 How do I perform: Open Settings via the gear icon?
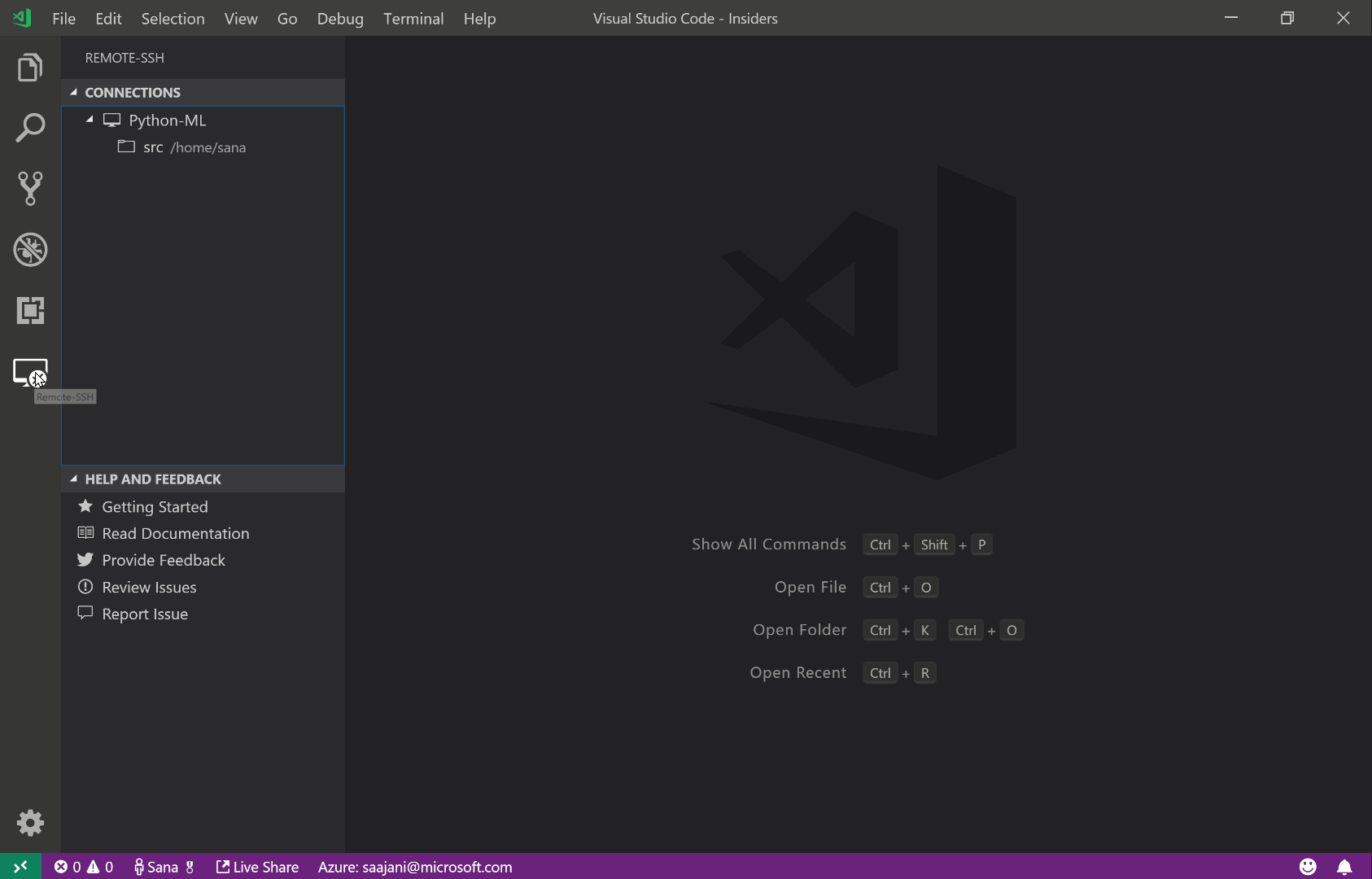30,823
